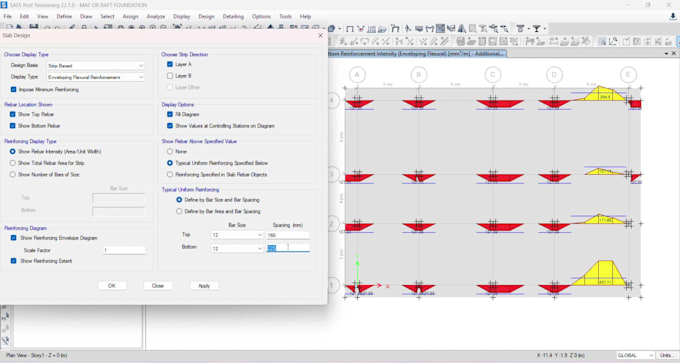The height and width of the screenshot is (363, 680).
Task: Toggle Show Values at Controlling Stations checkbox
Action: (170, 126)
